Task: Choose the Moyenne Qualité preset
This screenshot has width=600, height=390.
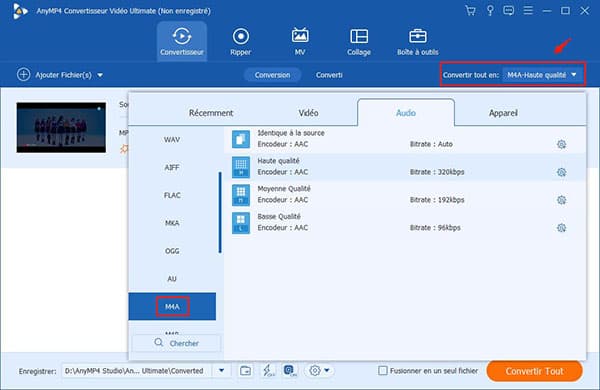Action: click(x=405, y=195)
